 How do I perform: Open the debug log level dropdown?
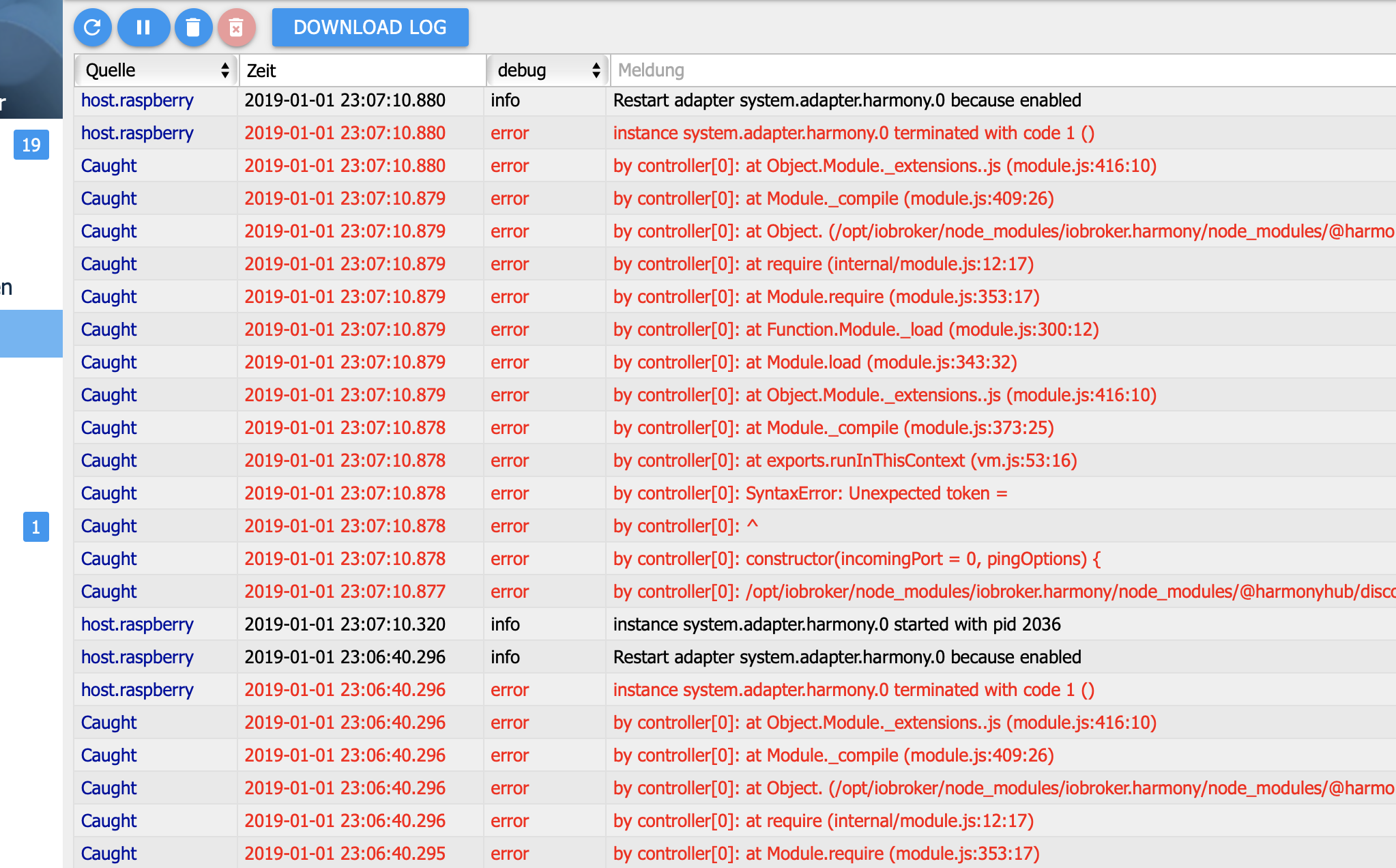pos(547,70)
